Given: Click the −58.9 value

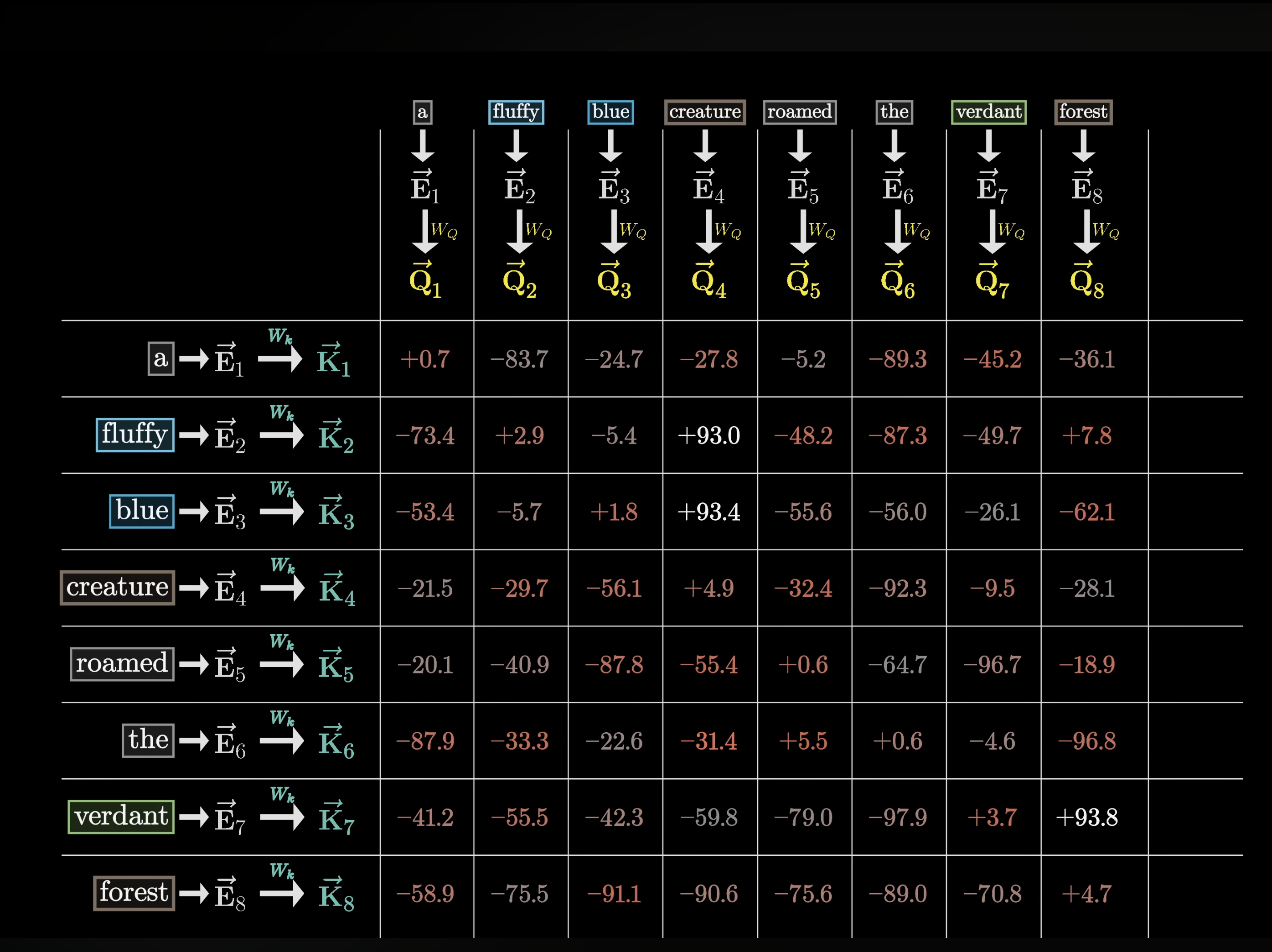Looking at the screenshot, I should point(425,893).
